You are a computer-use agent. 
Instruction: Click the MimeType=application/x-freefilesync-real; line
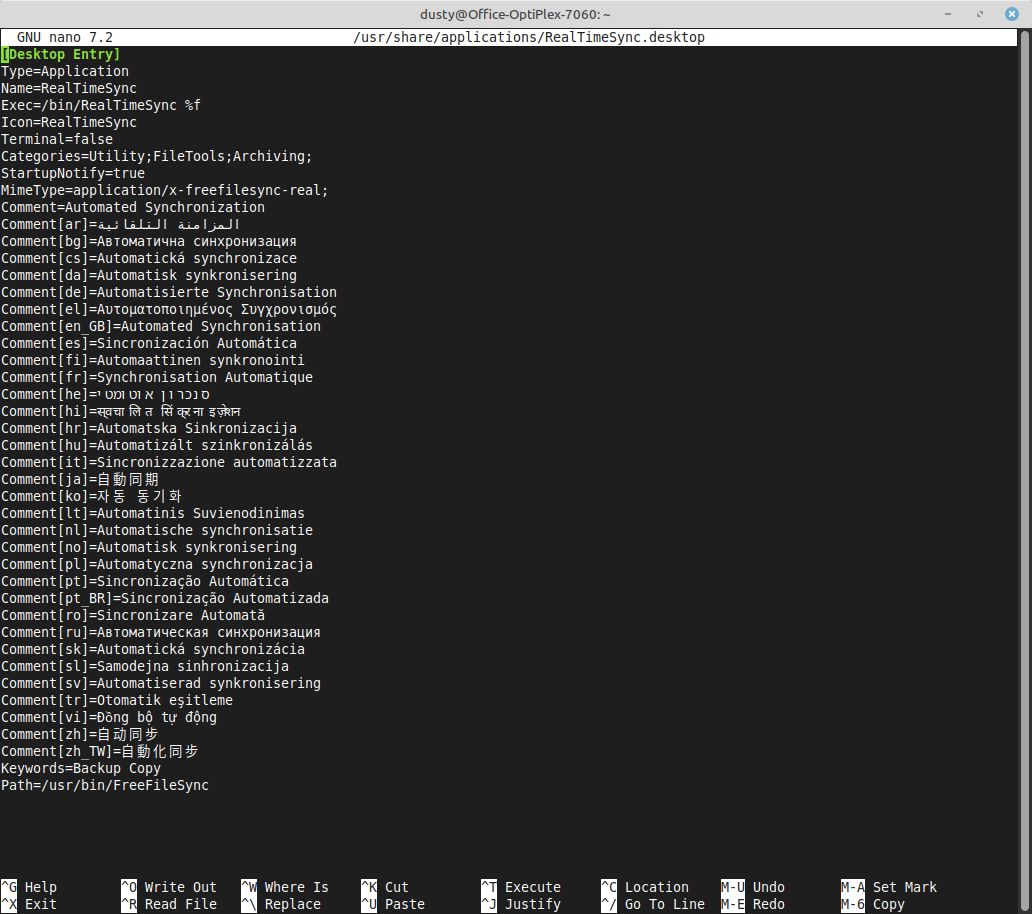point(165,190)
